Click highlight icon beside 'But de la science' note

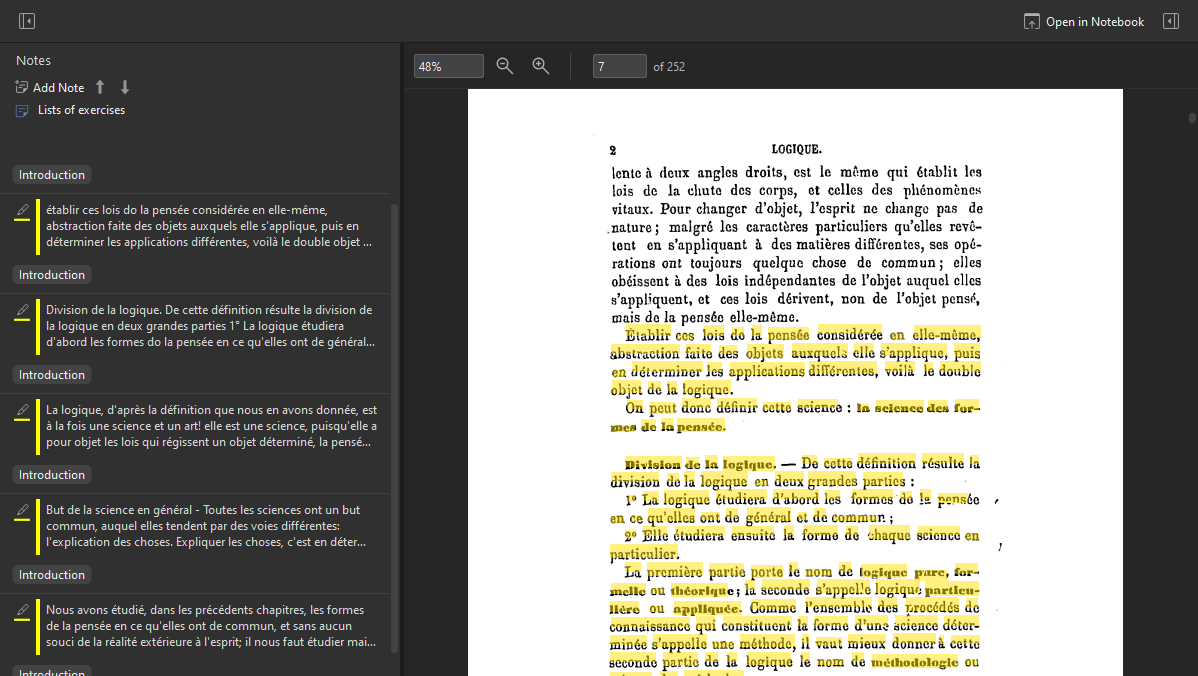[22, 511]
